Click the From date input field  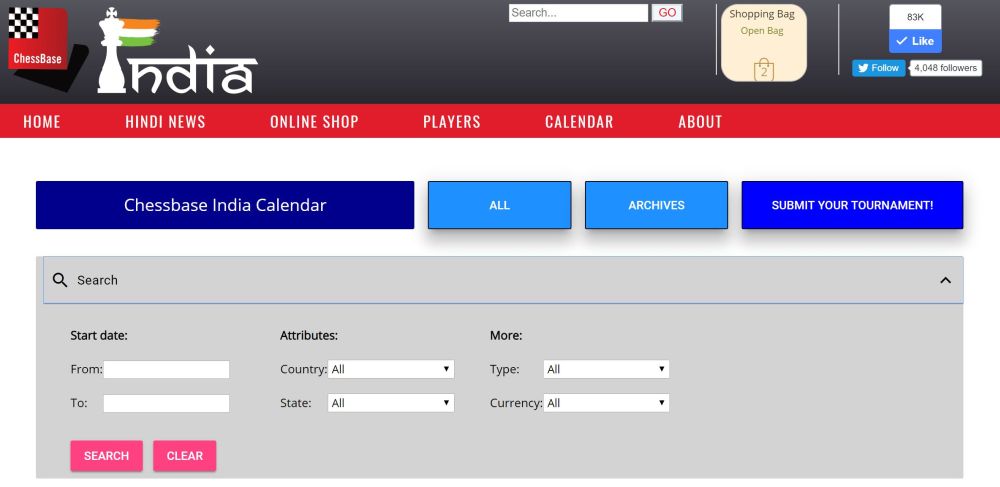tap(166, 369)
